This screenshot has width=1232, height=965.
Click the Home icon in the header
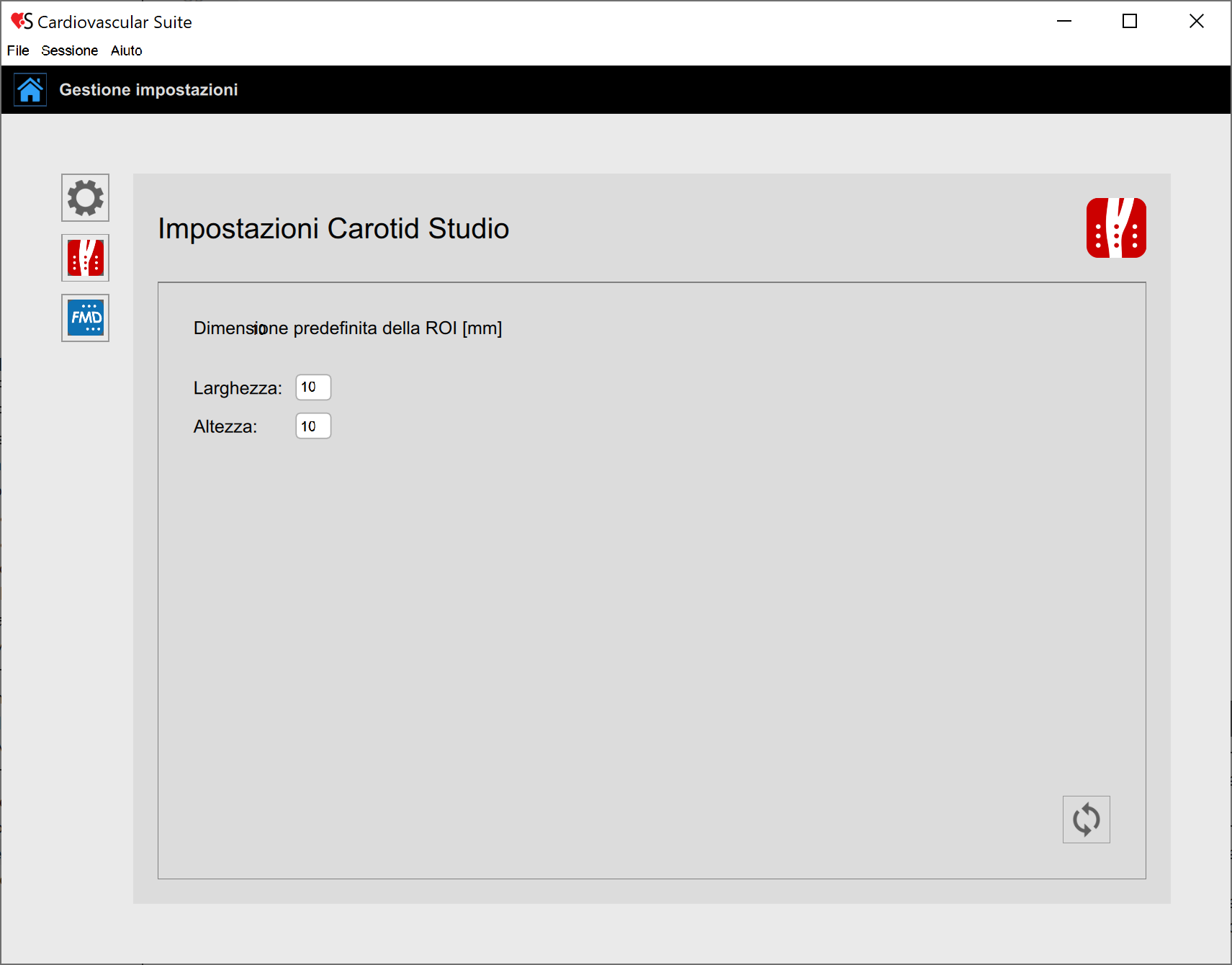(x=30, y=90)
